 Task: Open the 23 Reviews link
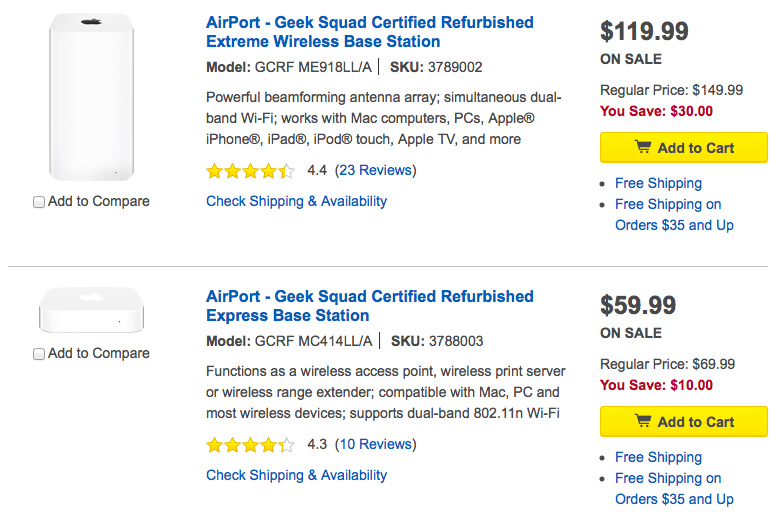pos(375,170)
